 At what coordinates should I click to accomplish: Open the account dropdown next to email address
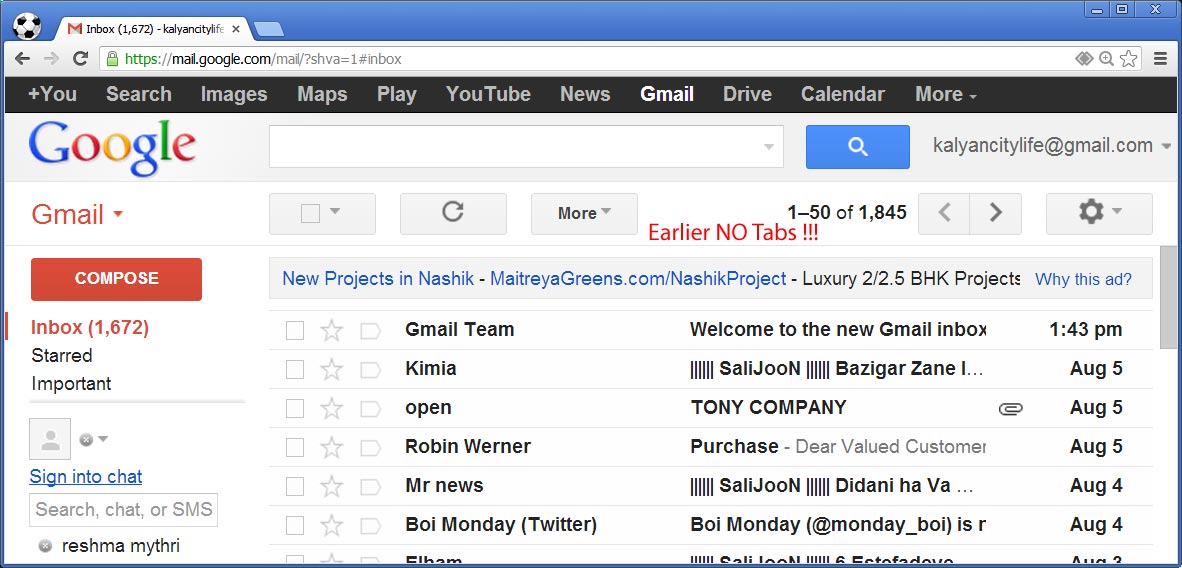pyautogui.click(x=1167, y=146)
